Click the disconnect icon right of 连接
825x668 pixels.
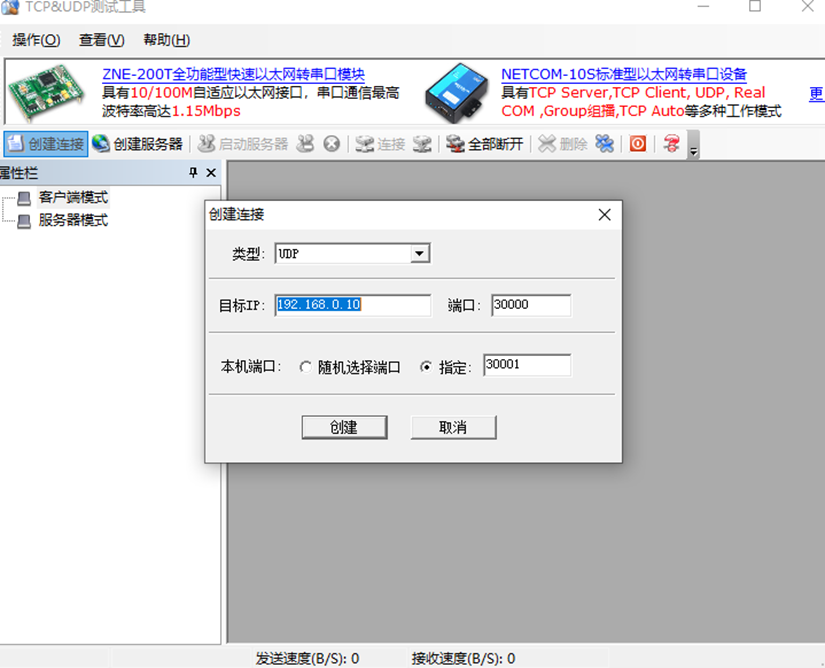pyautogui.click(x=422, y=144)
